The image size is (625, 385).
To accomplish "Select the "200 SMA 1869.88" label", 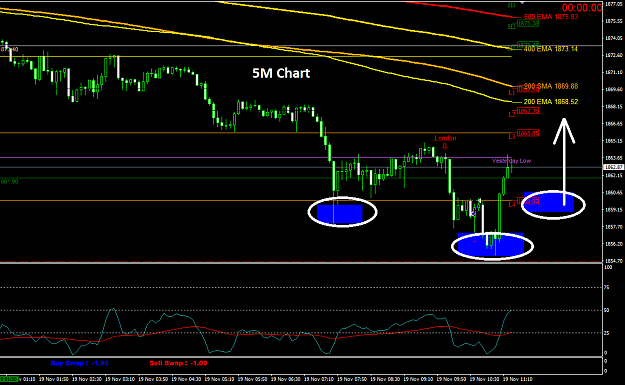I will (550, 86).
